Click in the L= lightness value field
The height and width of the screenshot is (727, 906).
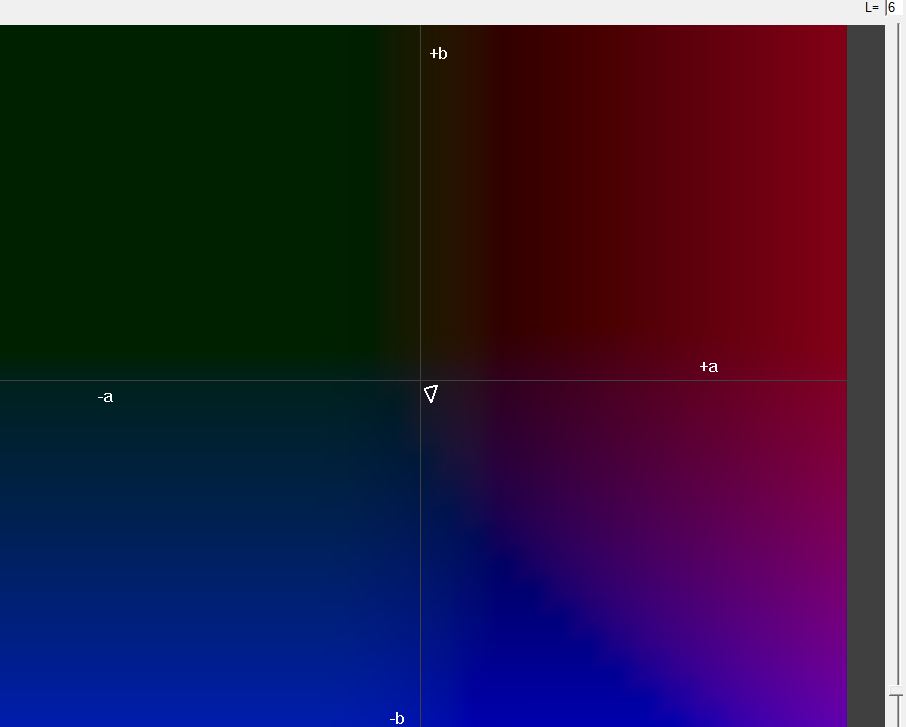[x=895, y=8]
